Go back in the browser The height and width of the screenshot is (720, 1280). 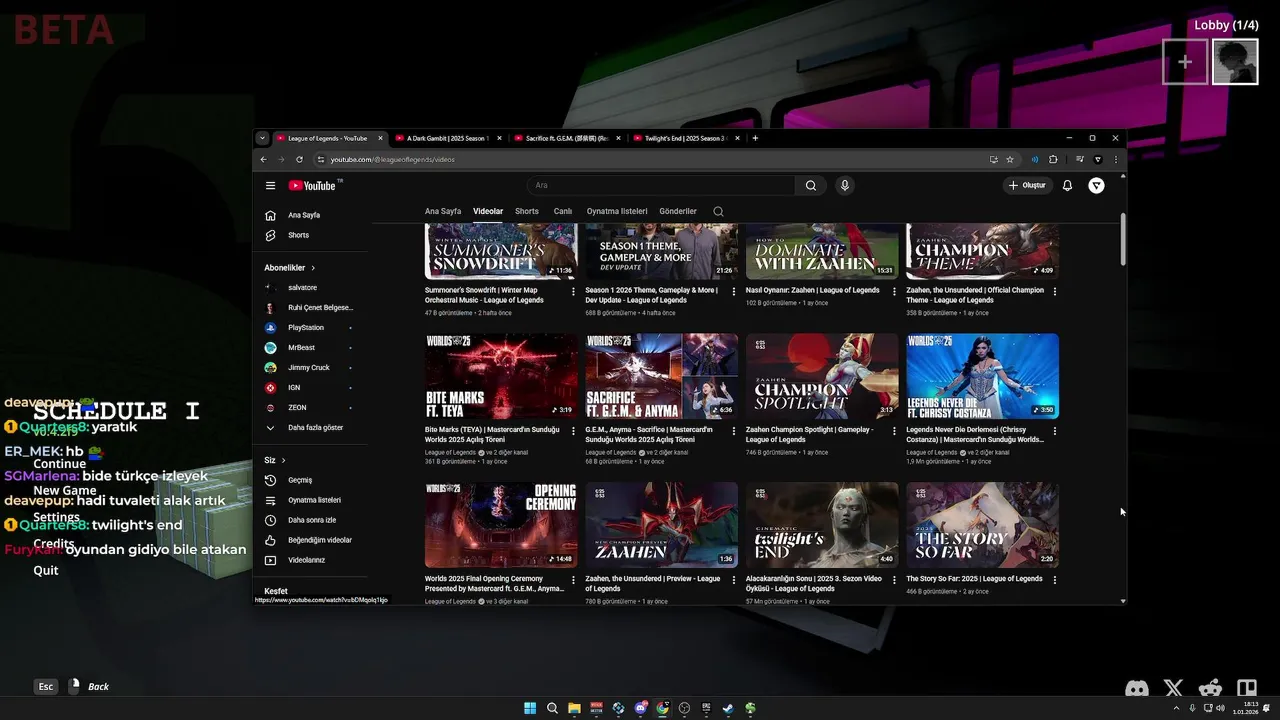tap(263, 159)
